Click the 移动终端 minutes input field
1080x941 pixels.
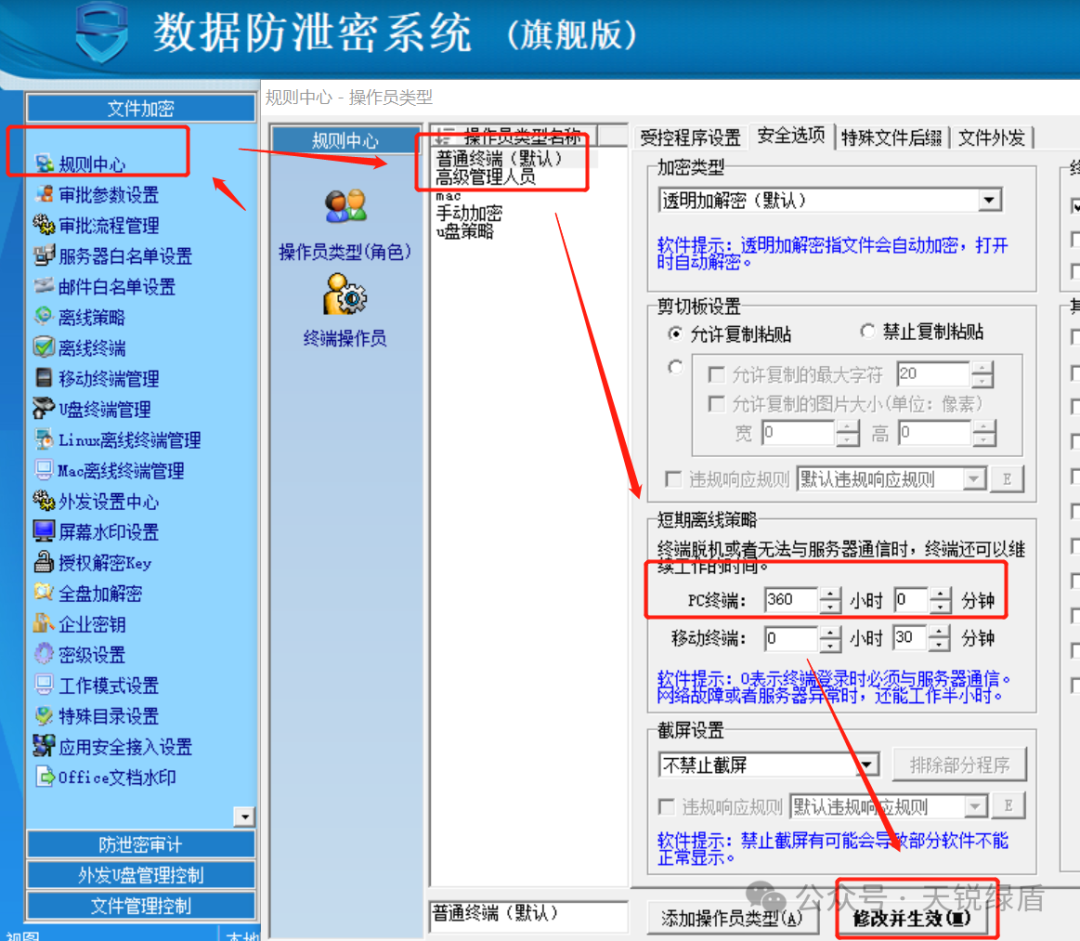(909, 638)
